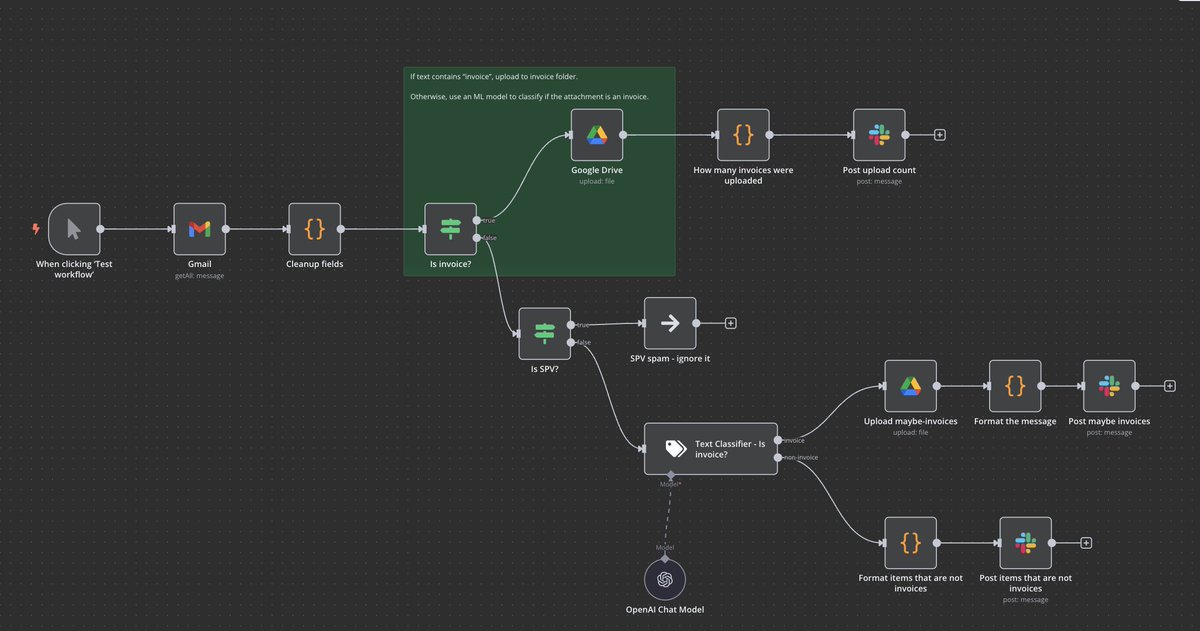
Task: Open the Post maybe invoices Slack node
Action: tap(1109, 386)
